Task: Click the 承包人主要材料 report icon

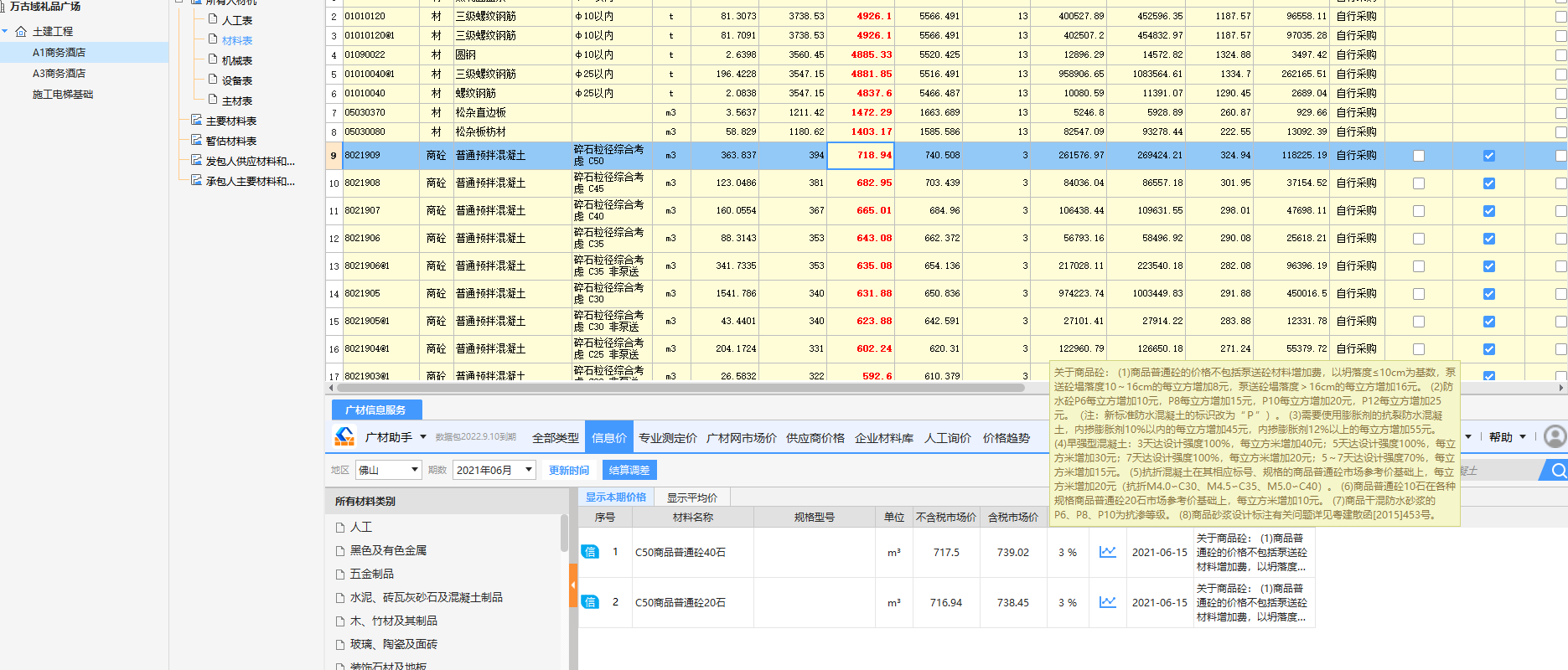Action: [196, 180]
